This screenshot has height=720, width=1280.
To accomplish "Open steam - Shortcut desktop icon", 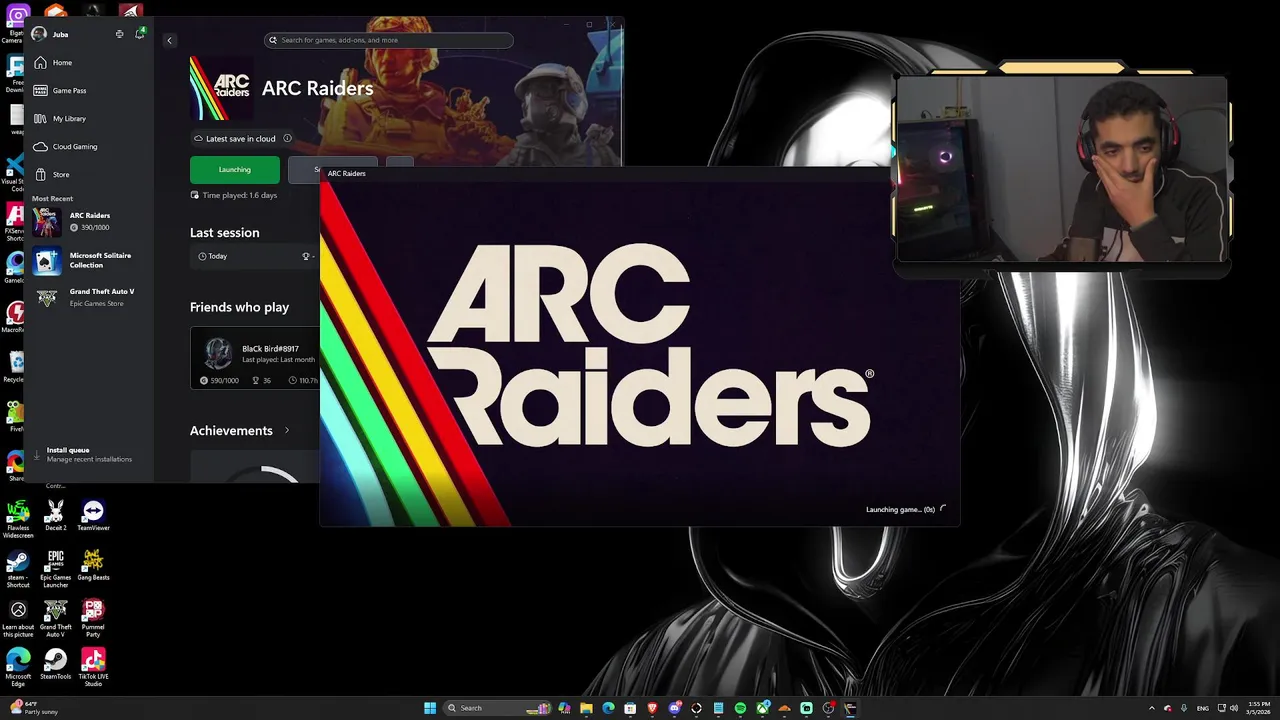I will 18,568.
